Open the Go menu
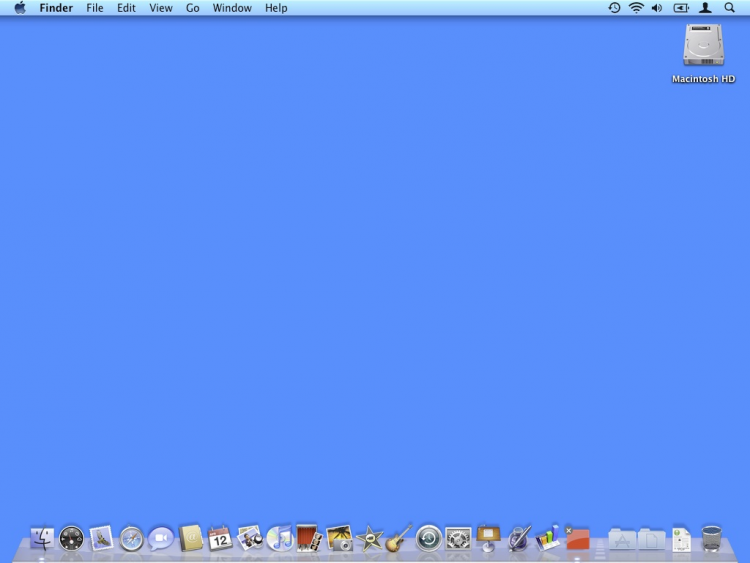This screenshot has width=750, height=563. point(192,8)
